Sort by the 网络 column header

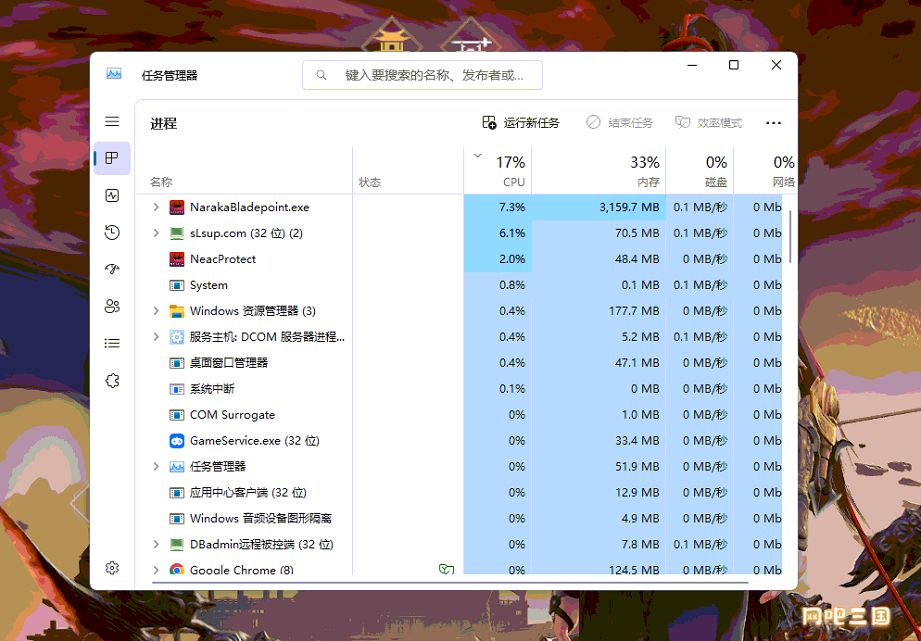coord(765,170)
